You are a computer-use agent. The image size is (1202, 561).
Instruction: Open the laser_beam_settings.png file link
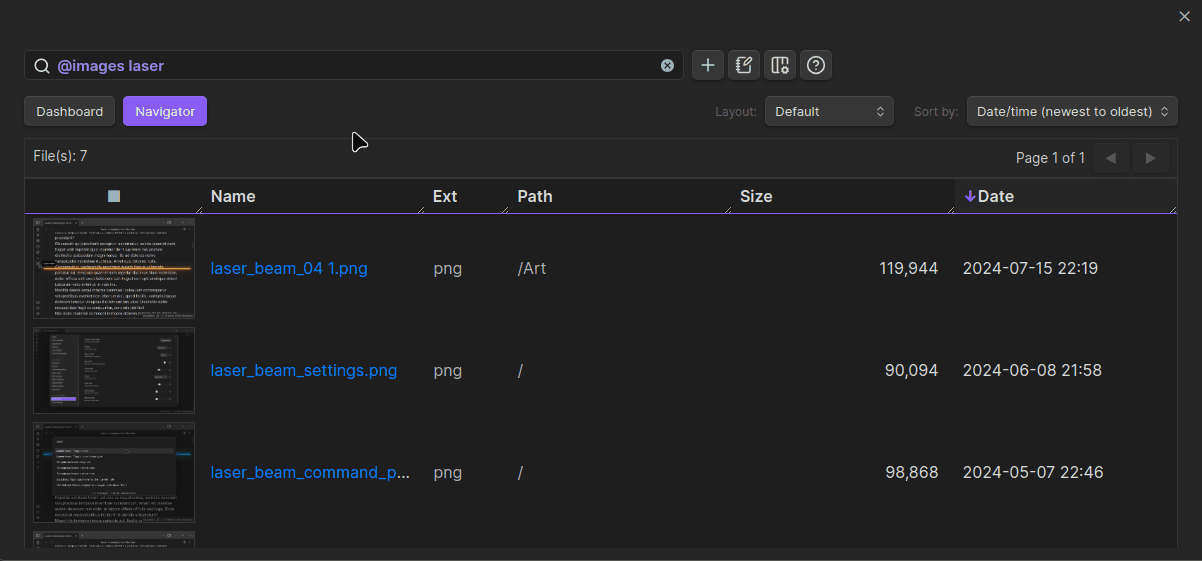(303, 370)
